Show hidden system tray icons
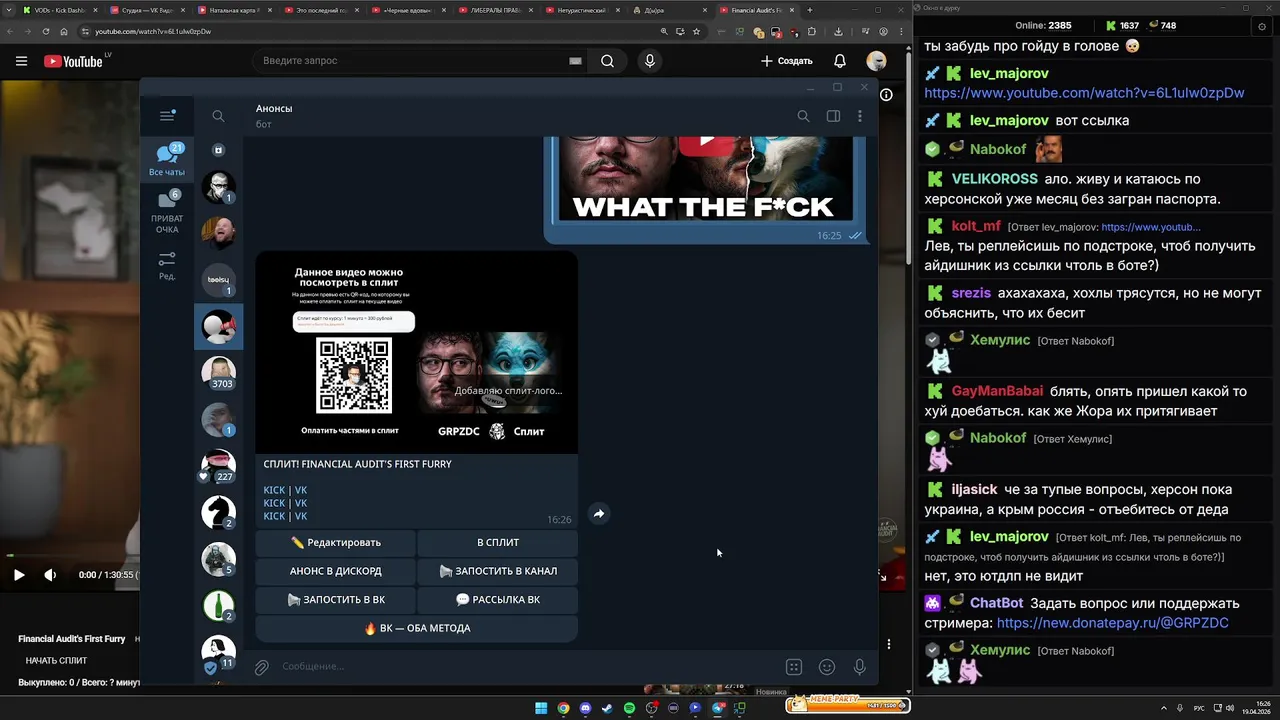This screenshot has width=1280, height=720. (1165, 708)
